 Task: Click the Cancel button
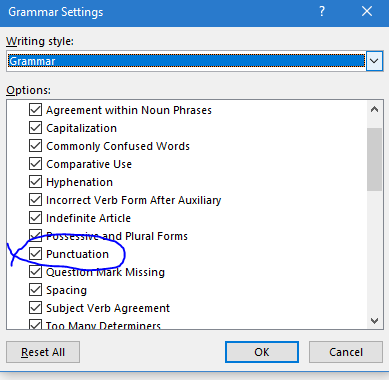pyautogui.click(x=346, y=352)
